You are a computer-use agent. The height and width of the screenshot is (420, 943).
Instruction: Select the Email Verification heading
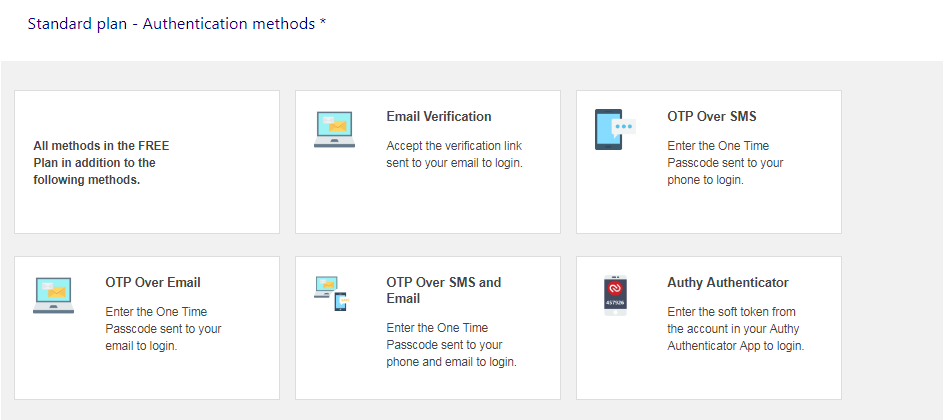click(439, 116)
